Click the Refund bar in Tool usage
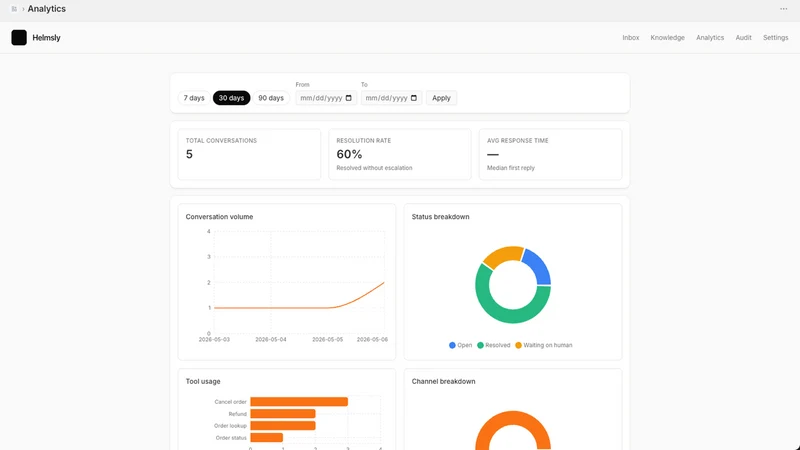800x450 pixels. pos(283,414)
